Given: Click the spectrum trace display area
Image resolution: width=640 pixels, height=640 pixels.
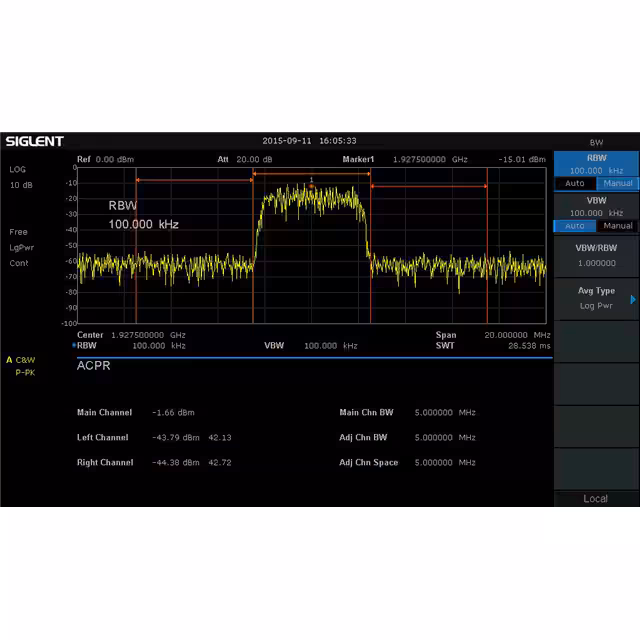Looking at the screenshot, I should pos(312,245).
